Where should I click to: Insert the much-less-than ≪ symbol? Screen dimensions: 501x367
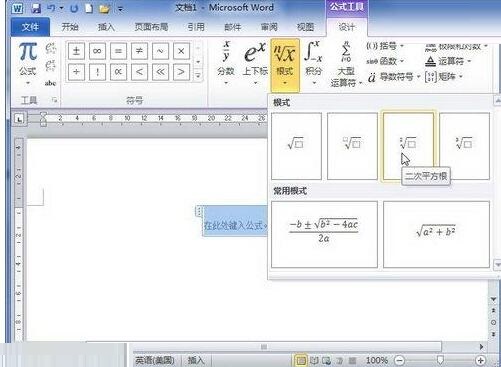pyautogui.click(x=160, y=72)
